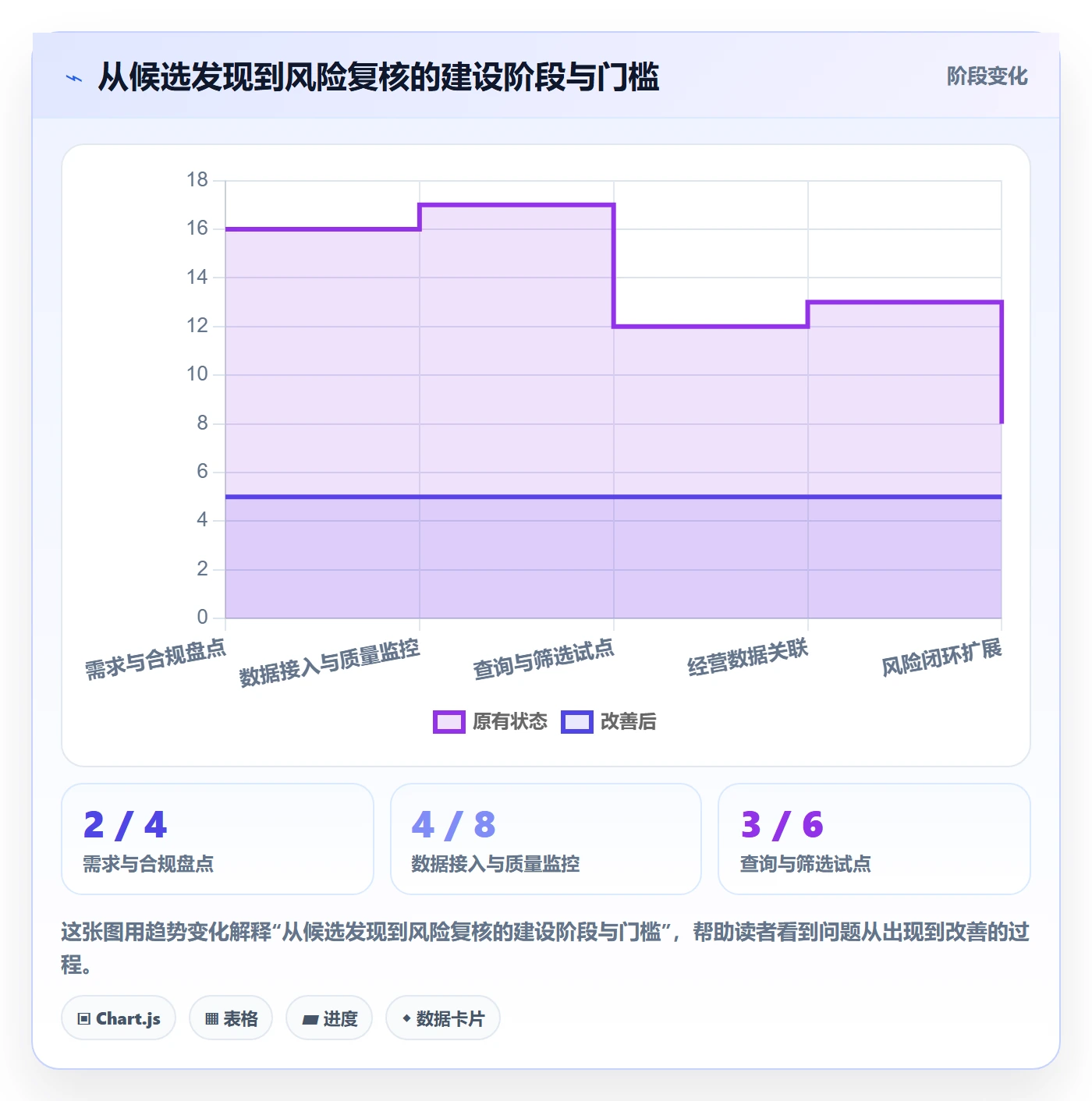Open the 查询与筛选试点 3 / 6 card
1092x1101 pixels.
click(874, 839)
